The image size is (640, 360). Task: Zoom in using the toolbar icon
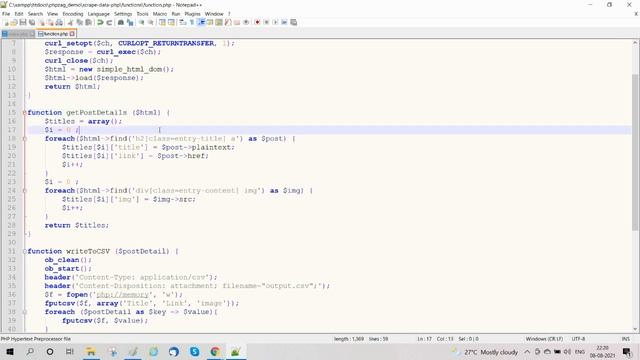pos(141,22)
